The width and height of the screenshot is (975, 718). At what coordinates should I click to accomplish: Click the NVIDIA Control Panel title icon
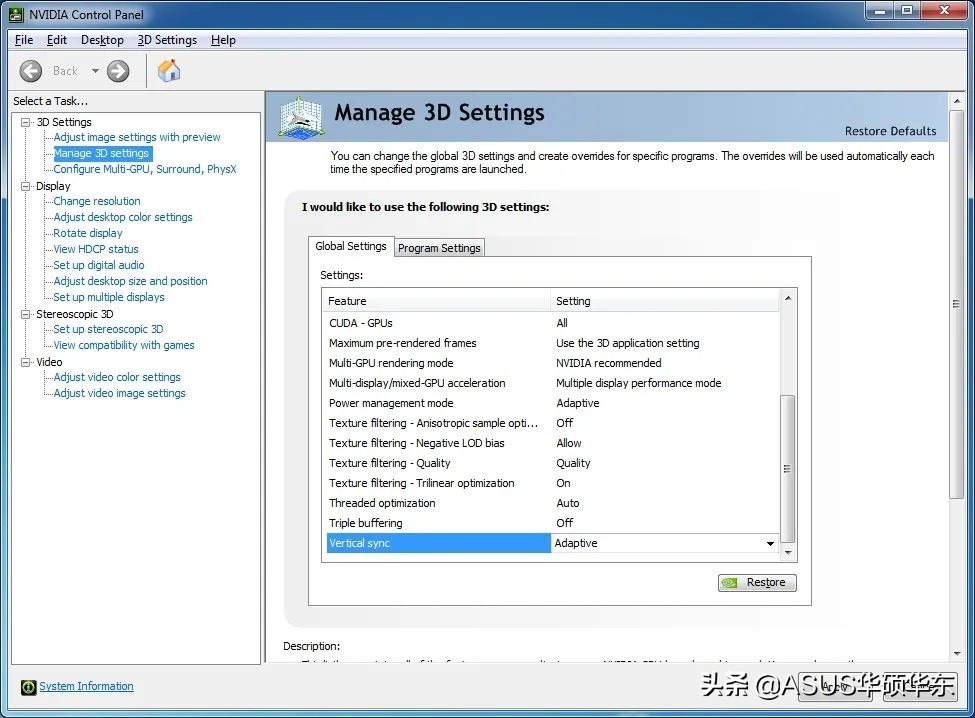[x=17, y=14]
